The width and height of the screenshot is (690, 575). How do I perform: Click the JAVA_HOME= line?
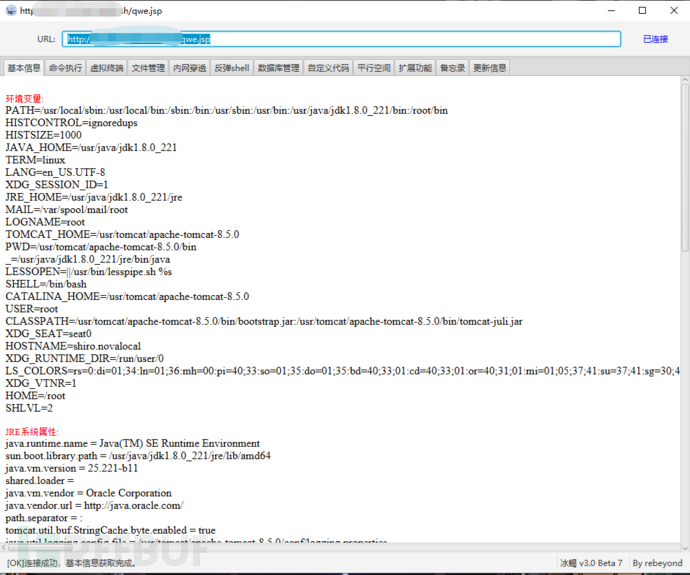91,147
